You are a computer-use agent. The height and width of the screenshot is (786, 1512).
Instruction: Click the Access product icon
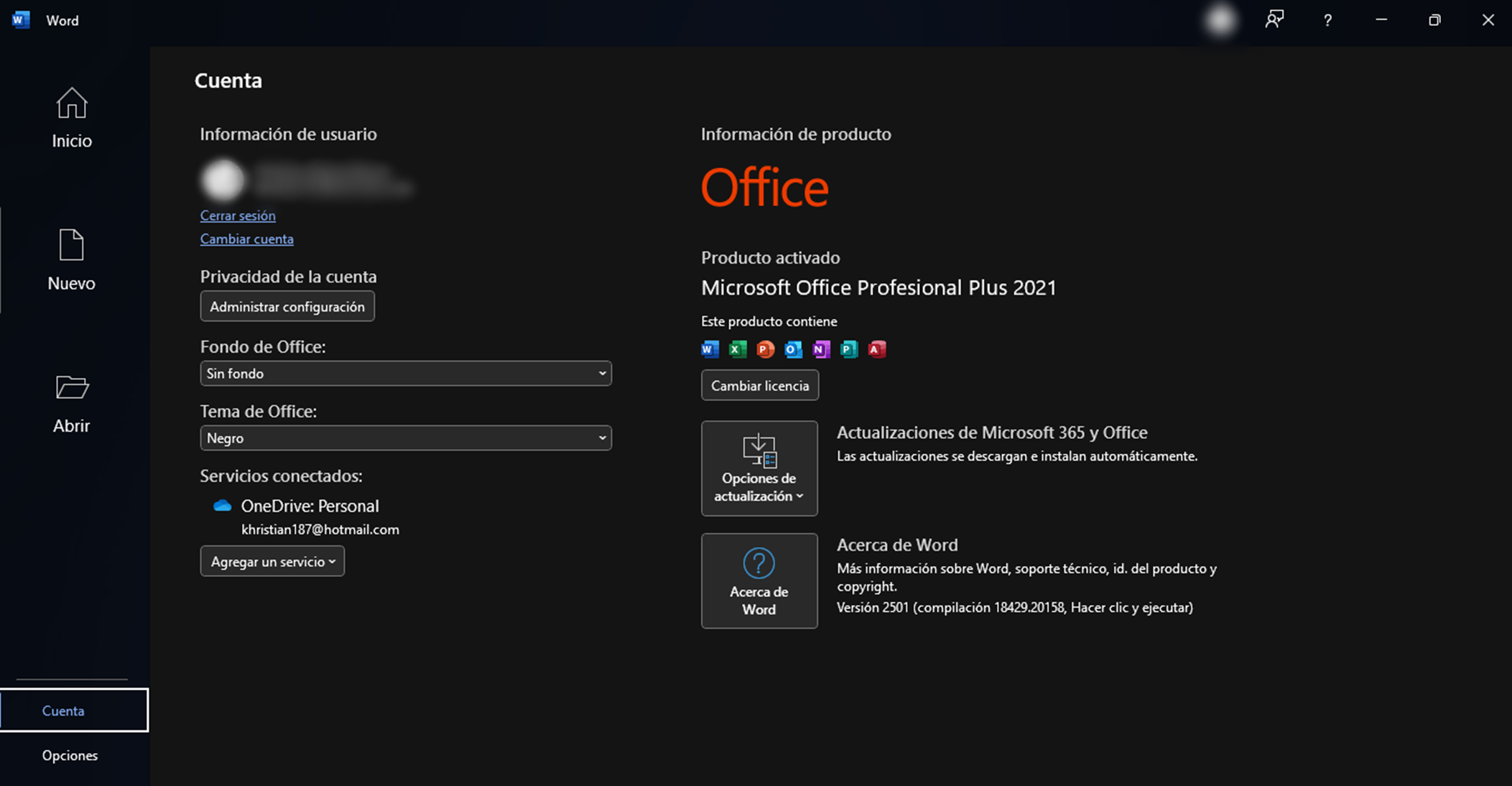tap(877, 349)
